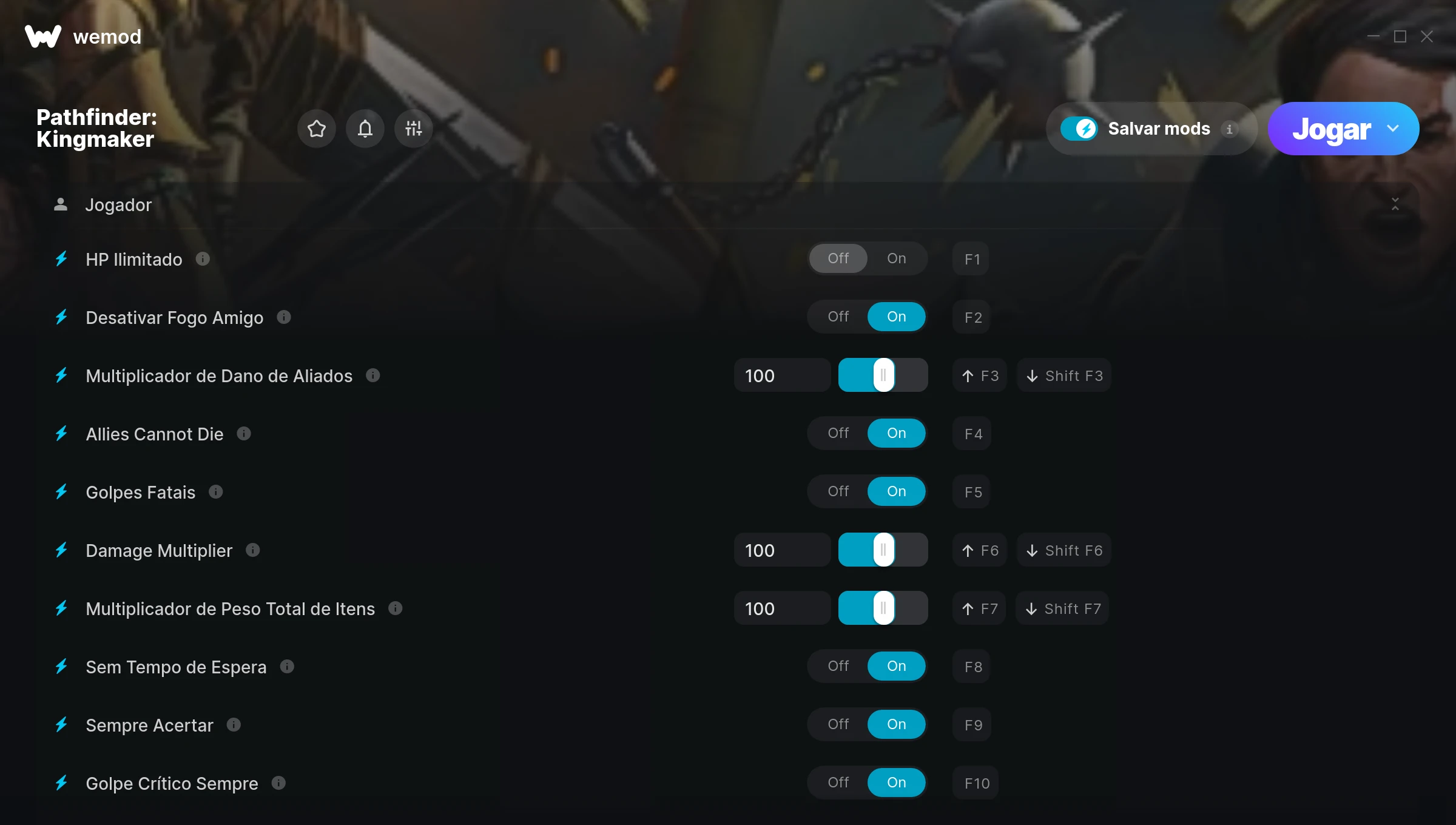
Task: Change the F1 hotkey for HP Ilimitado
Action: pyautogui.click(x=971, y=259)
